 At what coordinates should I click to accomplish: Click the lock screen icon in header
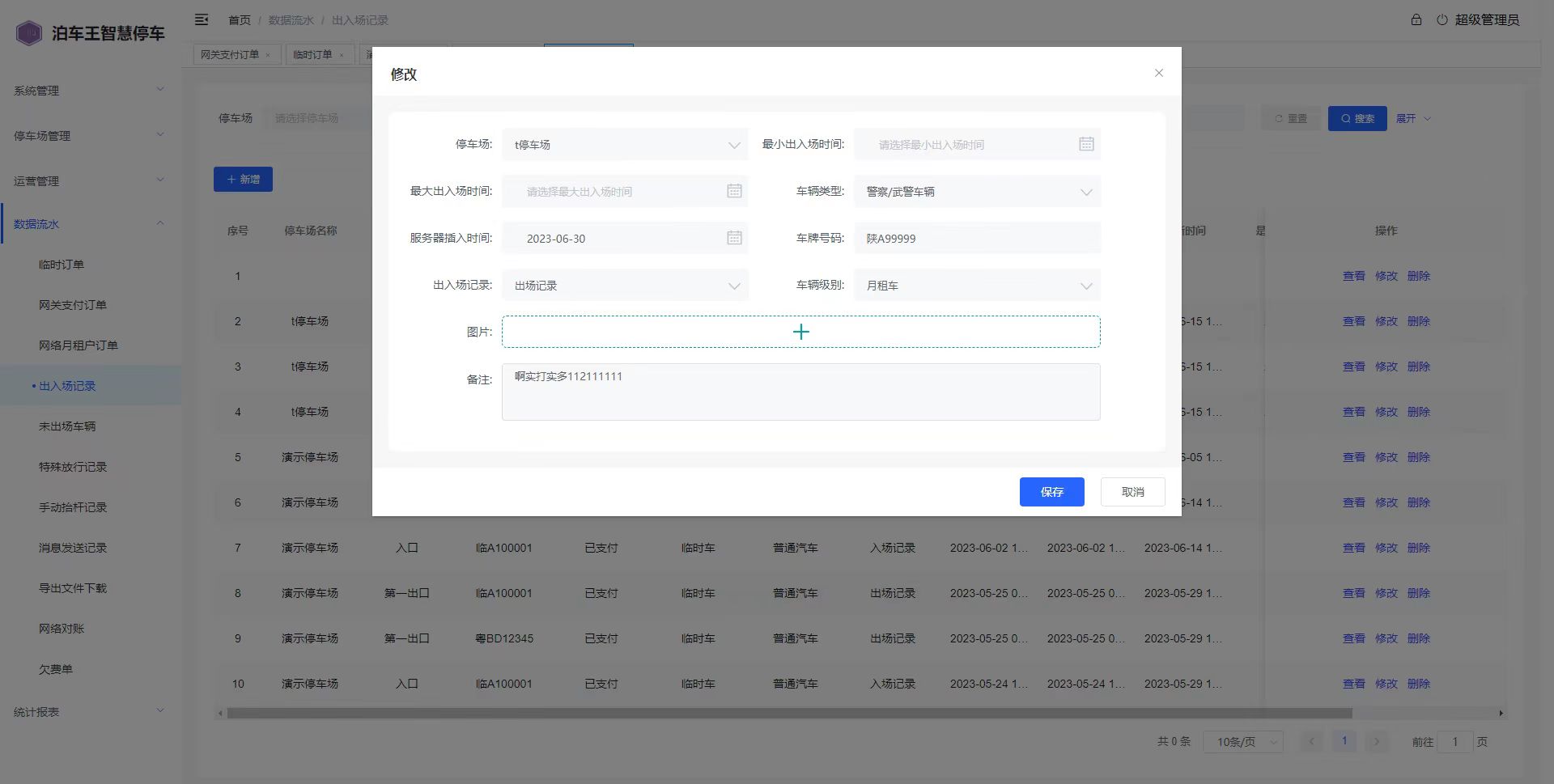tap(1416, 19)
